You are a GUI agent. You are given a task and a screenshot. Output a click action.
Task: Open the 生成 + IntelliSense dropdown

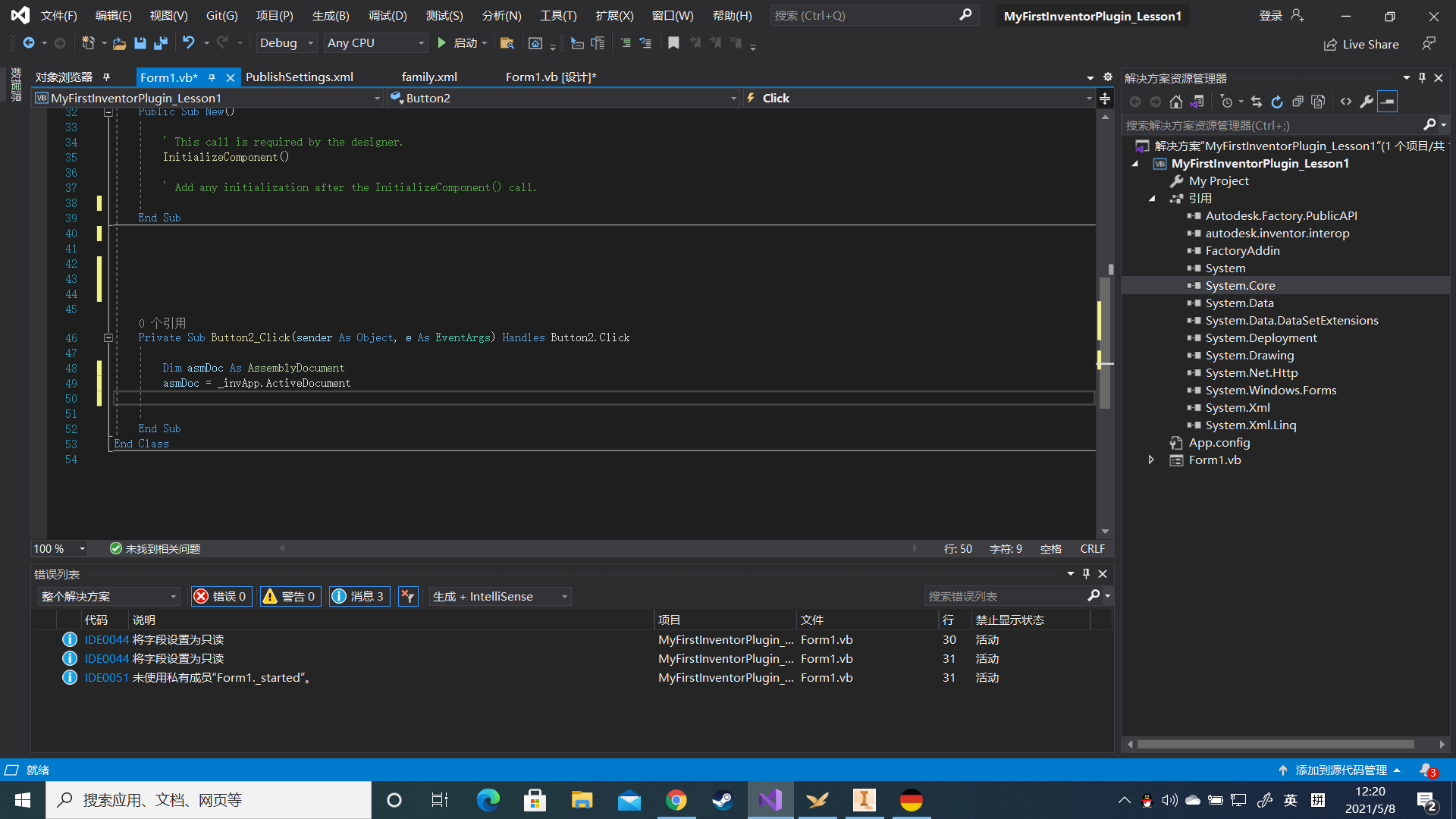pos(500,597)
